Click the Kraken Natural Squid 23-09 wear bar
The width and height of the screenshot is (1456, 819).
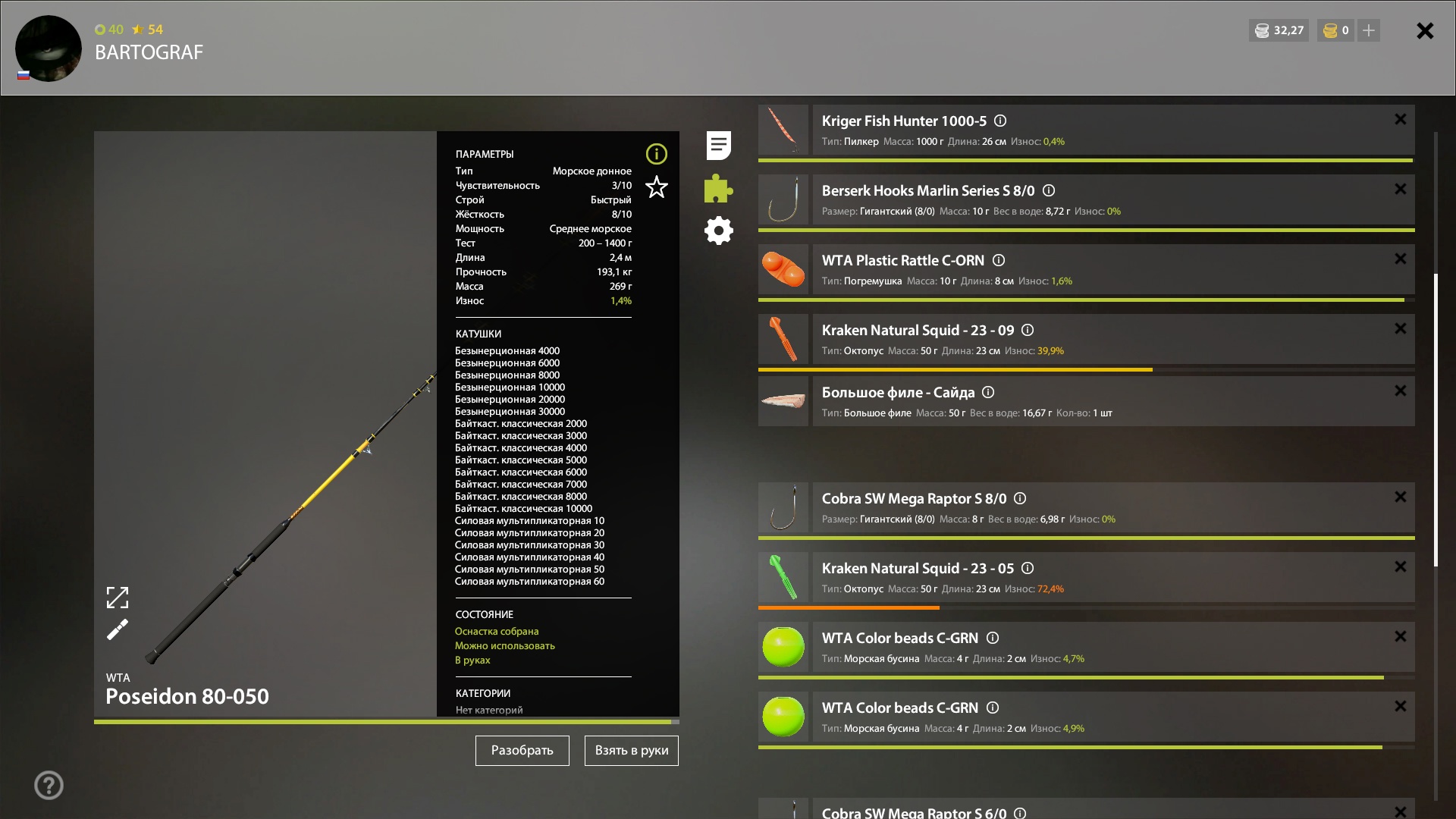tap(1087, 370)
